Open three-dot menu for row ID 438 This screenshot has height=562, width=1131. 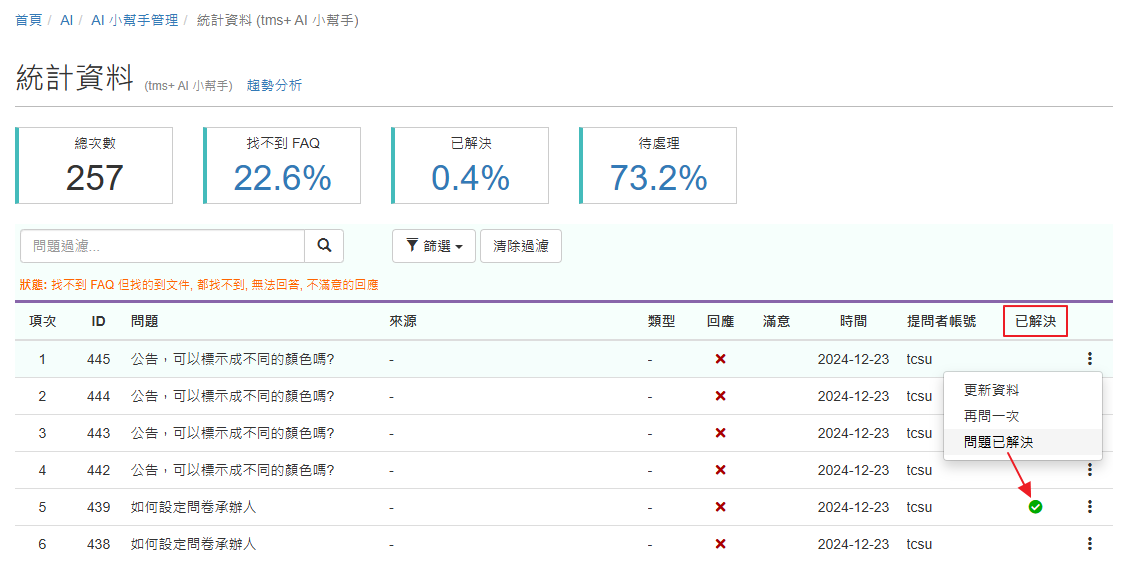pyautogui.click(x=1089, y=544)
